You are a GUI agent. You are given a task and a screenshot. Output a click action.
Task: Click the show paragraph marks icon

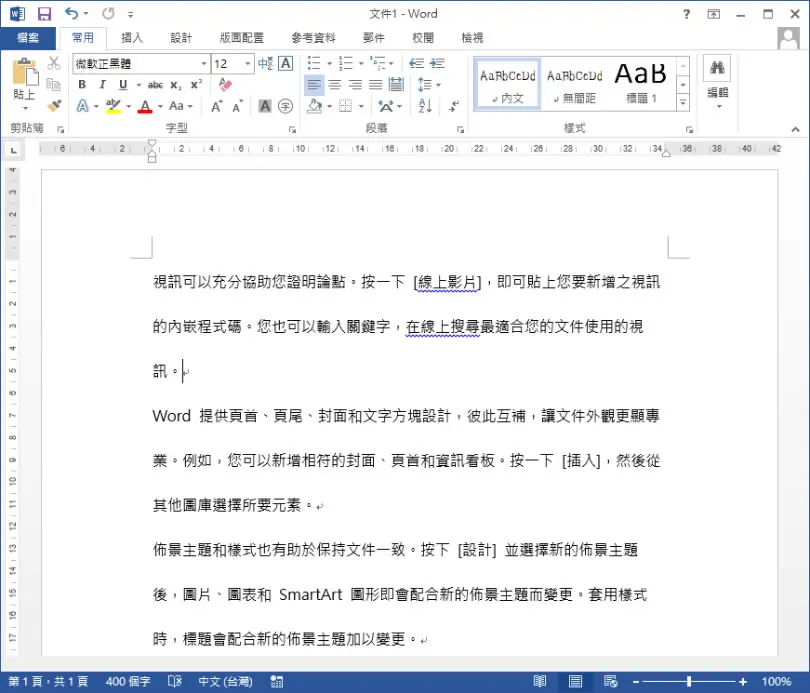(x=454, y=106)
